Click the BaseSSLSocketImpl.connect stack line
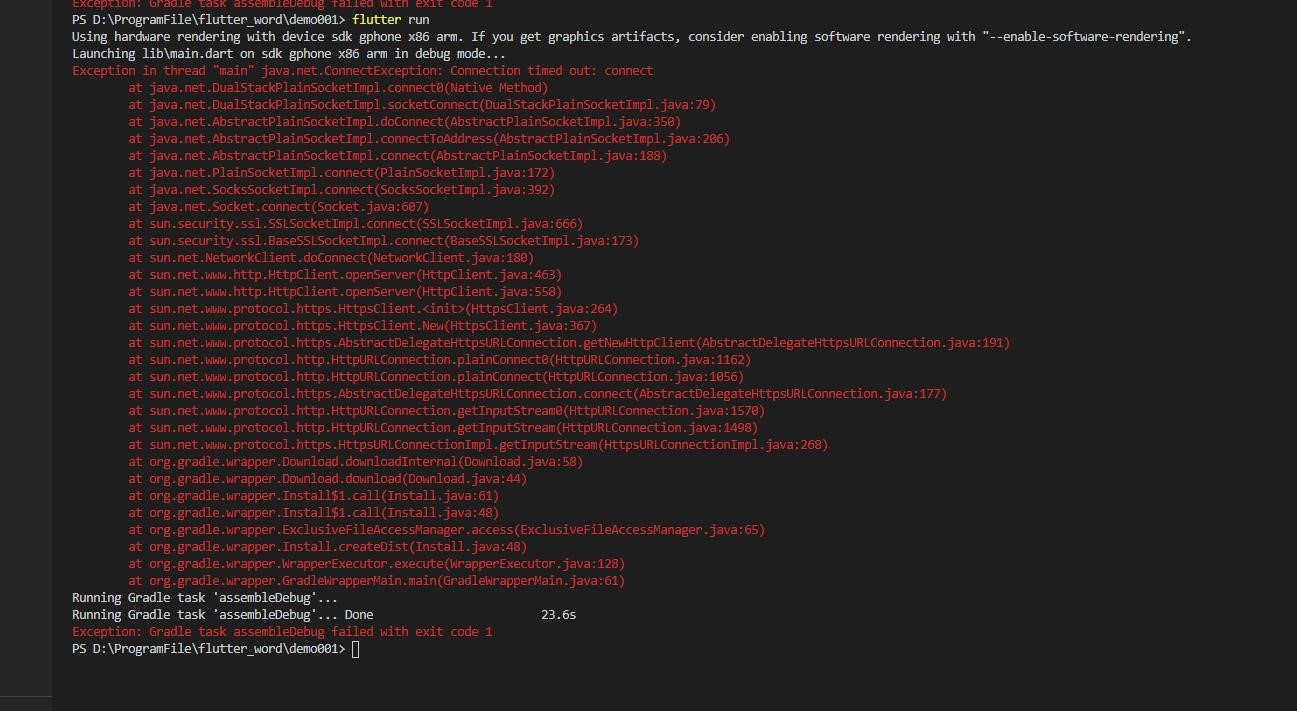 (383, 241)
